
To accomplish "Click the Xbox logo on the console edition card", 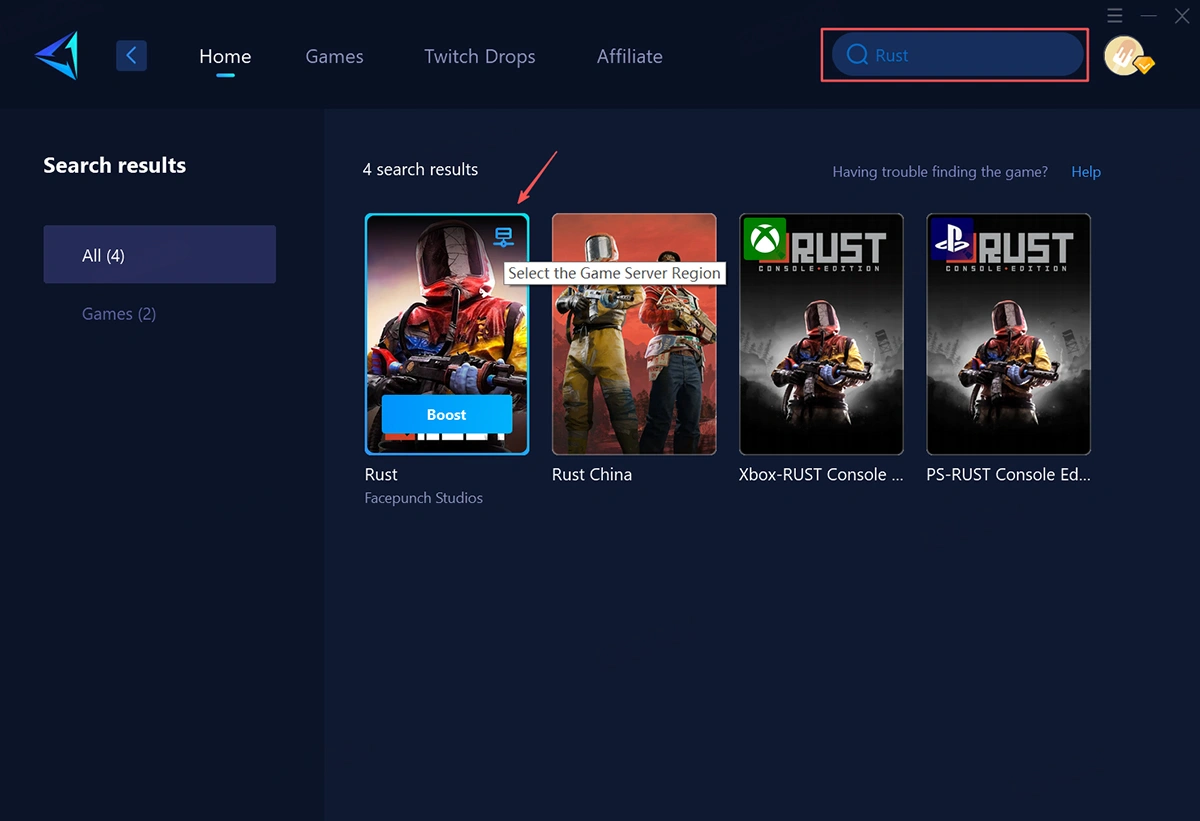I will click(762, 237).
